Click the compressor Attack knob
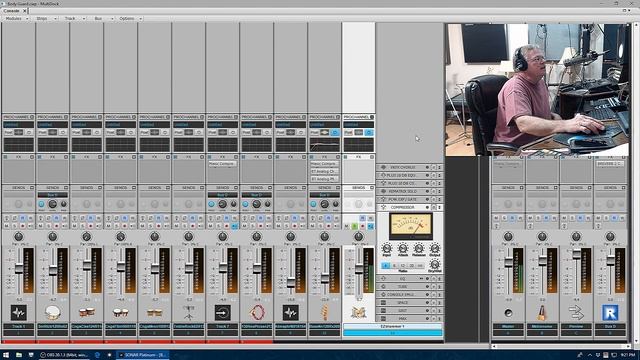640x360 pixels. click(x=402, y=248)
